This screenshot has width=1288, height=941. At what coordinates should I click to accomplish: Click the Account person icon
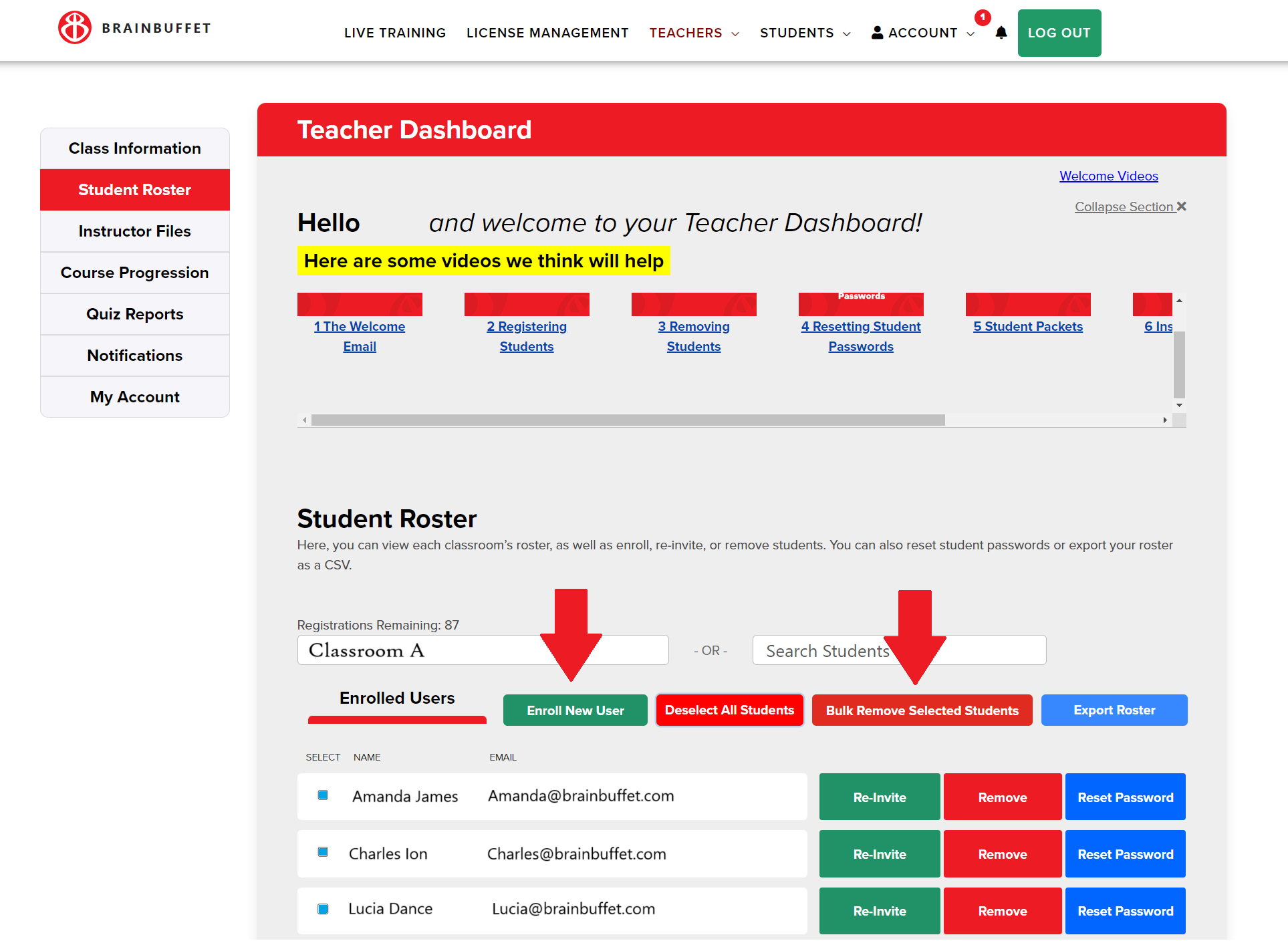tap(877, 33)
